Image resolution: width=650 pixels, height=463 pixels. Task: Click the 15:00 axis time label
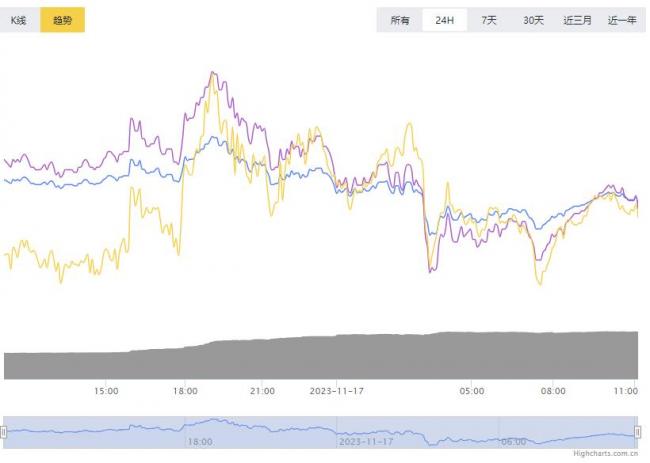pos(107,391)
